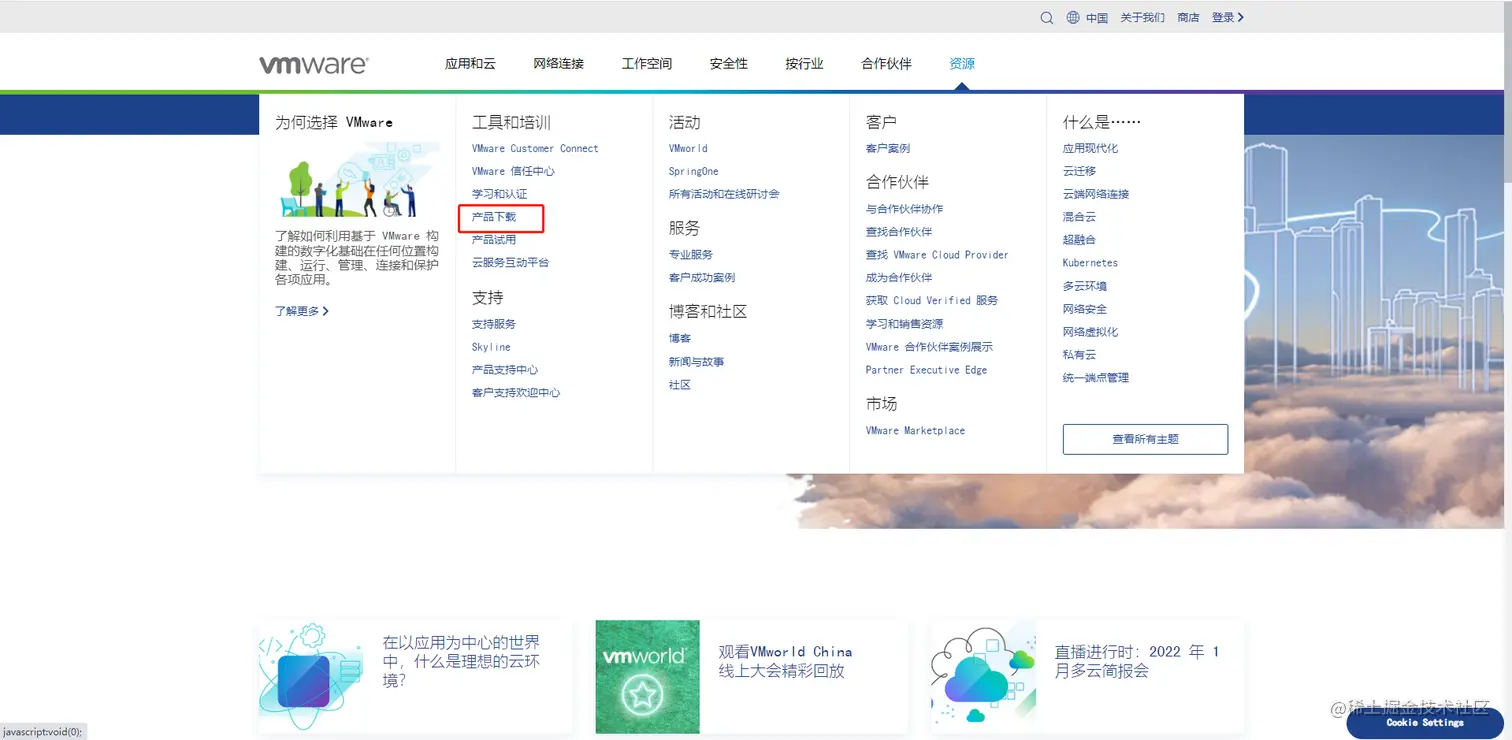Open 查找 VMware Cloud Provider
Viewport: 1512px width, 740px height.
(937, 255)
